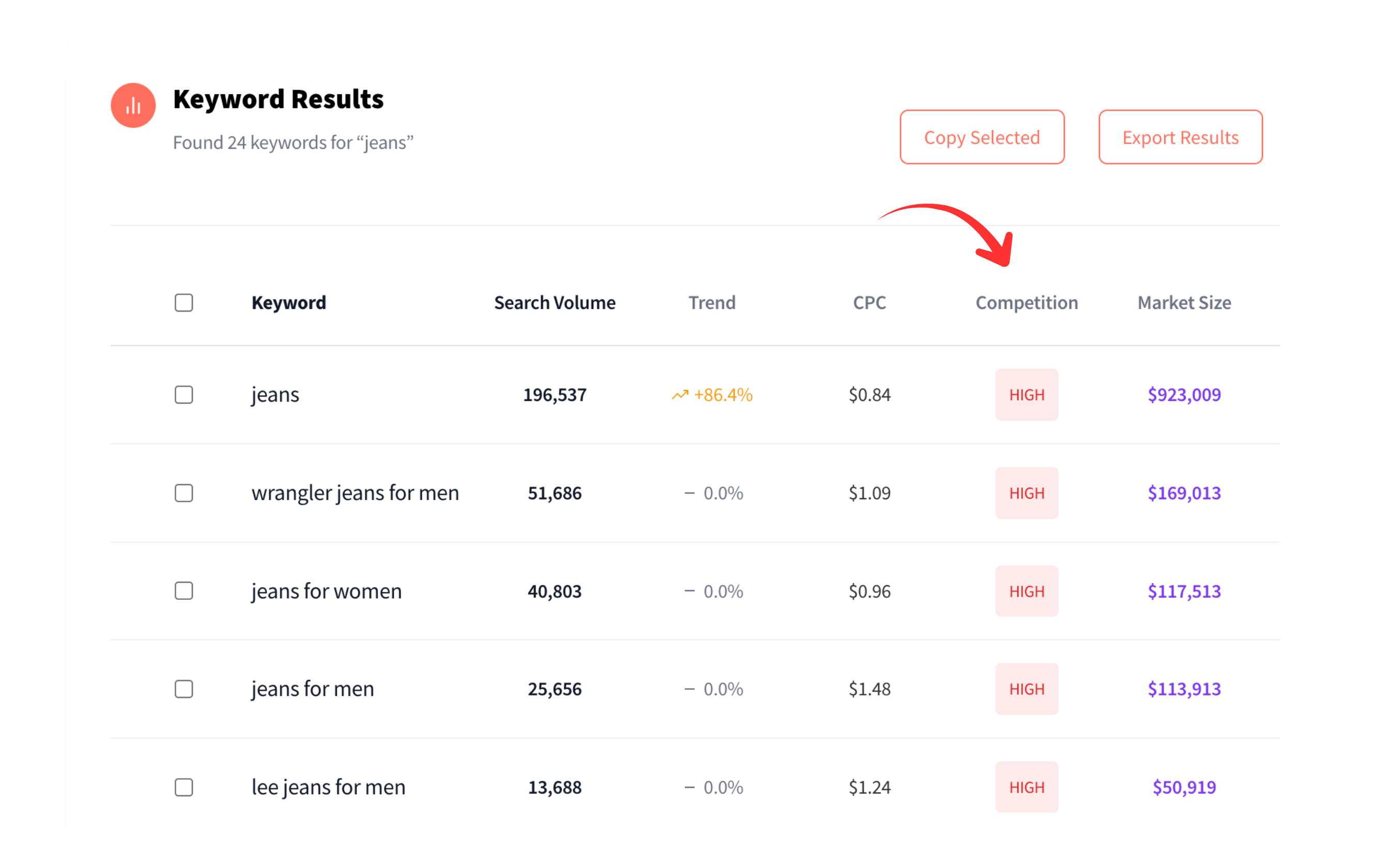Click the Keyword Results bar chart icon
1388x868 pixels.
click(133, 105)
